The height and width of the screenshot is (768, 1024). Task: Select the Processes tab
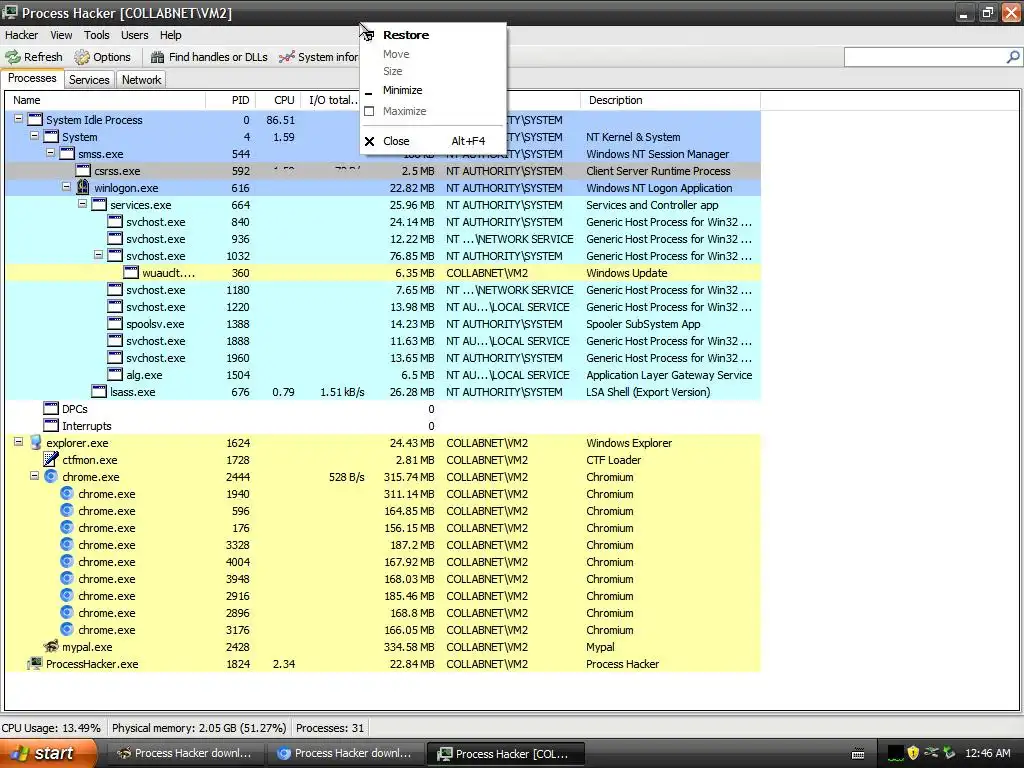point(32,78)
